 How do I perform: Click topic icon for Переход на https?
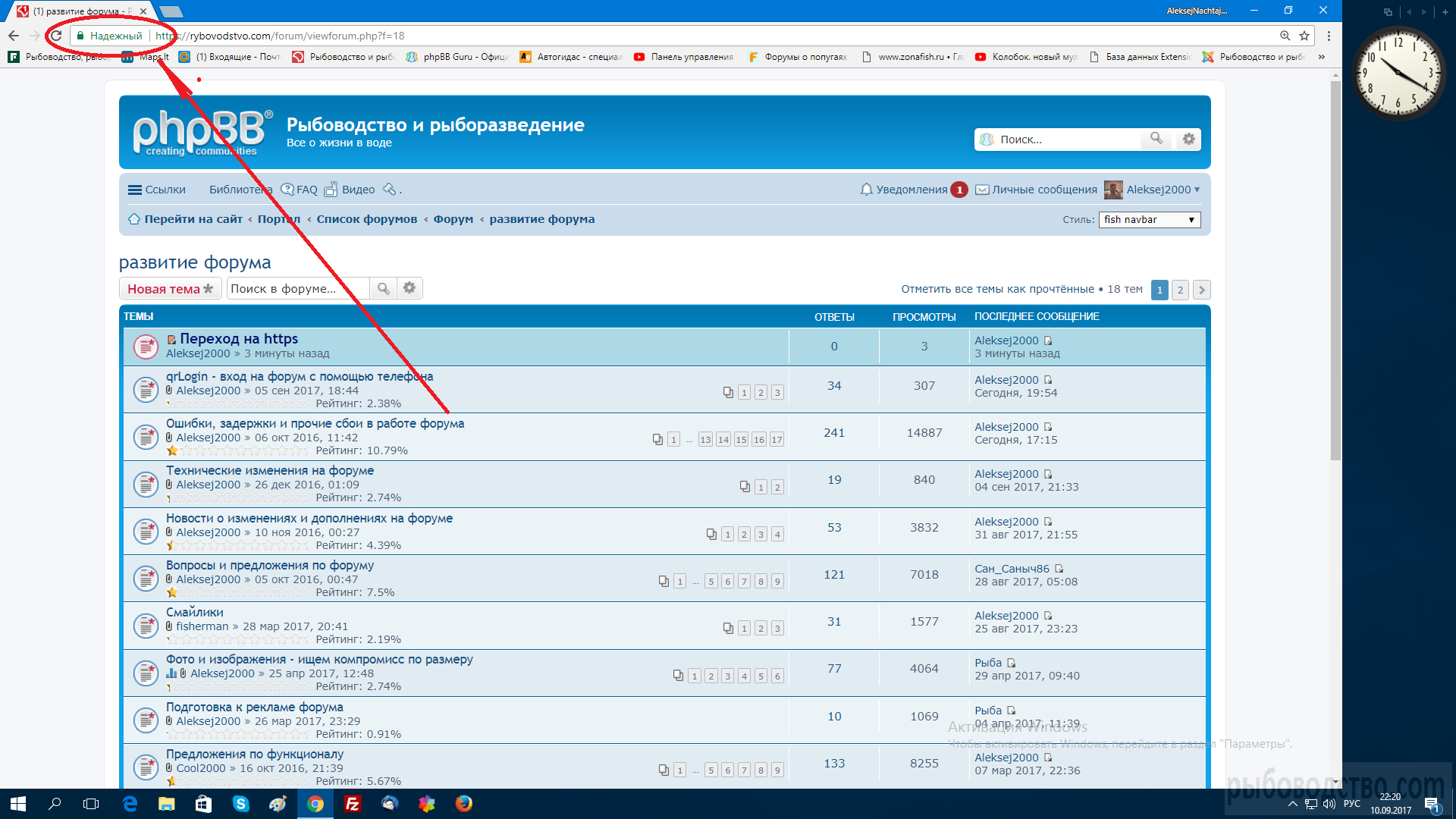click(146, 347)
